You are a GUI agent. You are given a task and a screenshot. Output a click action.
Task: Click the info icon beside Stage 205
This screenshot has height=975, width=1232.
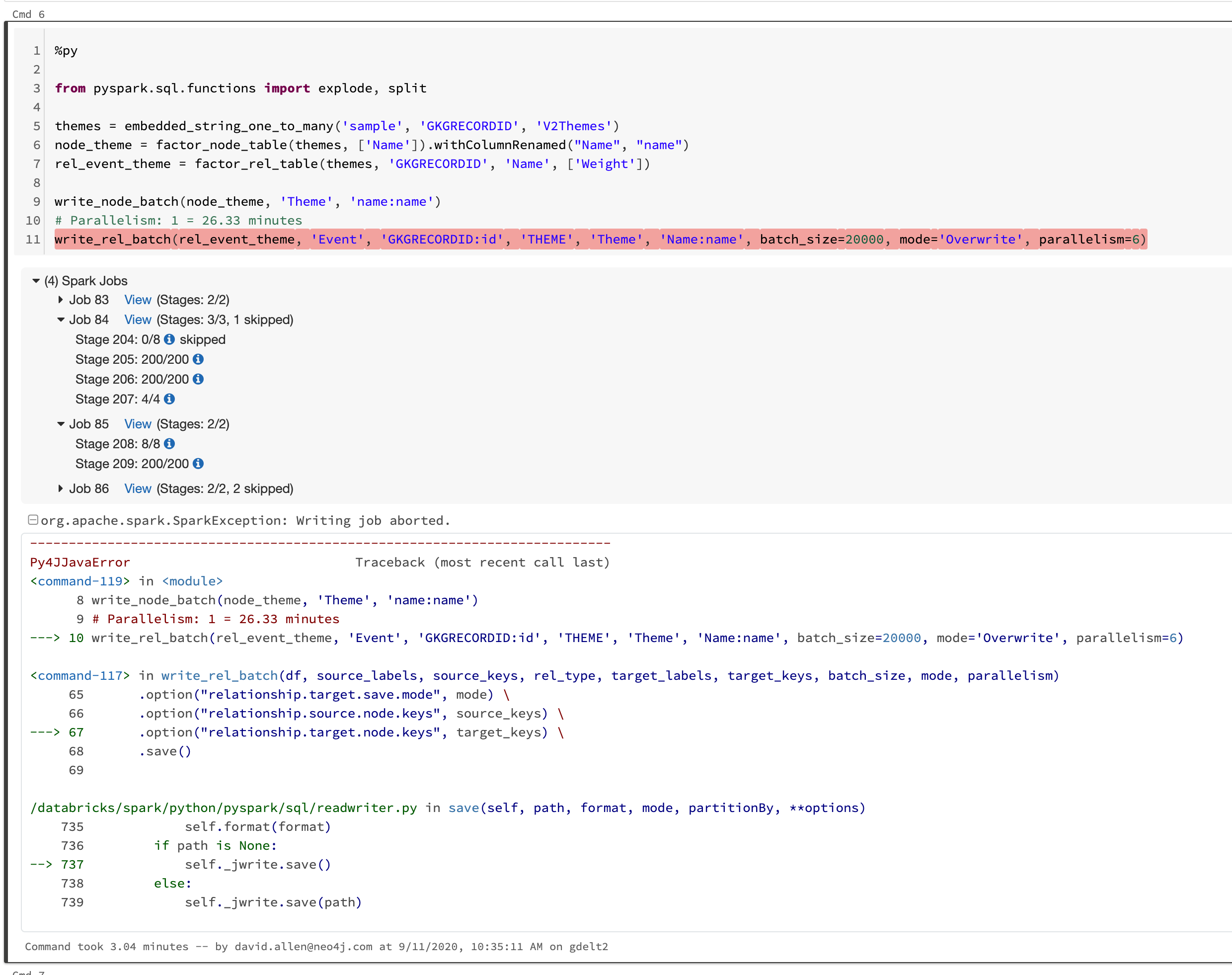pos(198,359)
